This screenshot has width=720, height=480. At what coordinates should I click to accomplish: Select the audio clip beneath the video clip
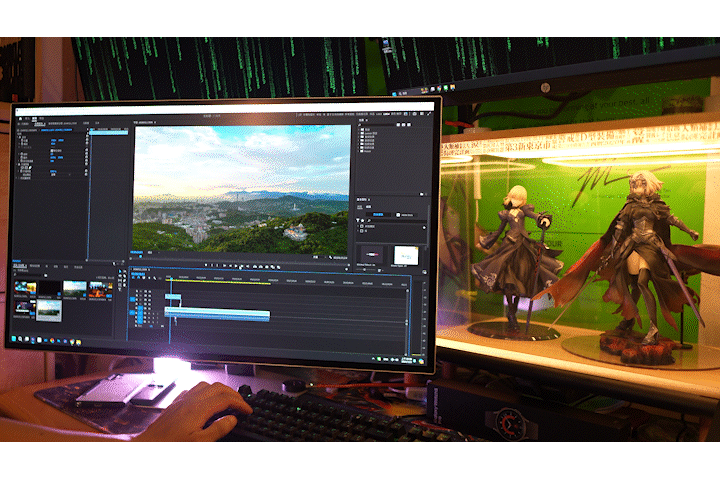click(217, 316)
